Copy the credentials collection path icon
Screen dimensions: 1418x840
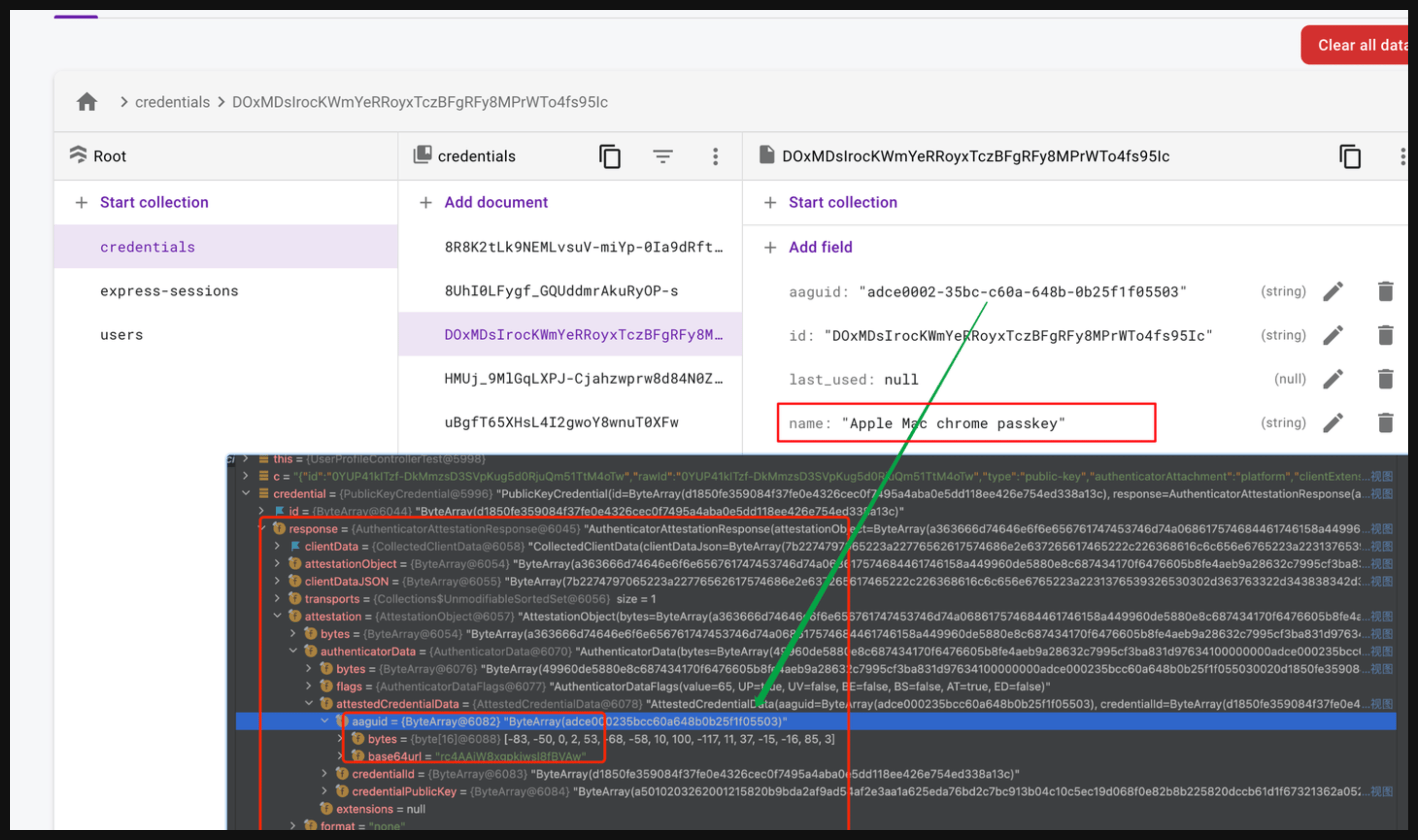[x=610, y=156]
